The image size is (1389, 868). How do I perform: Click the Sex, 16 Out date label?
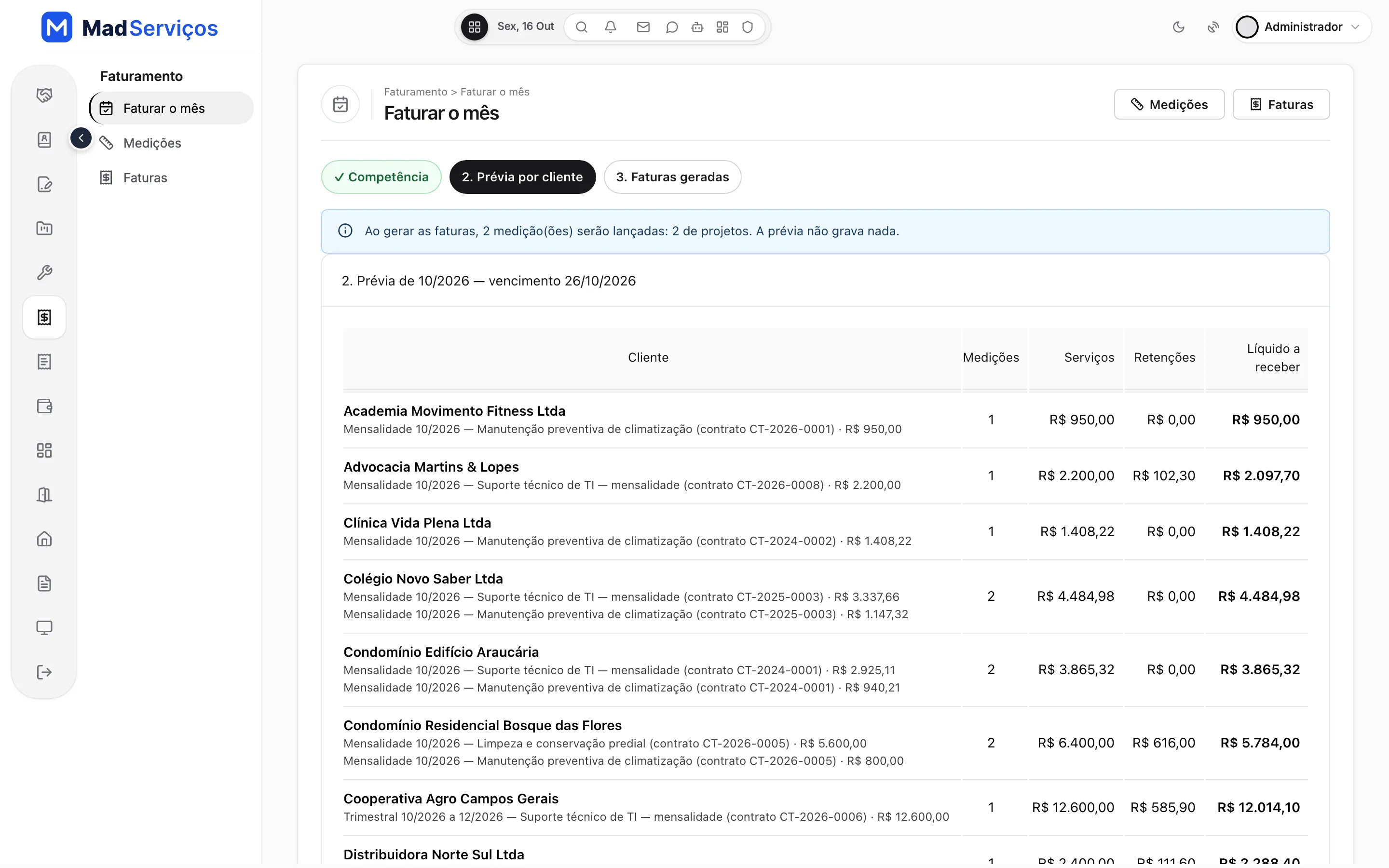tap(525, 27)
